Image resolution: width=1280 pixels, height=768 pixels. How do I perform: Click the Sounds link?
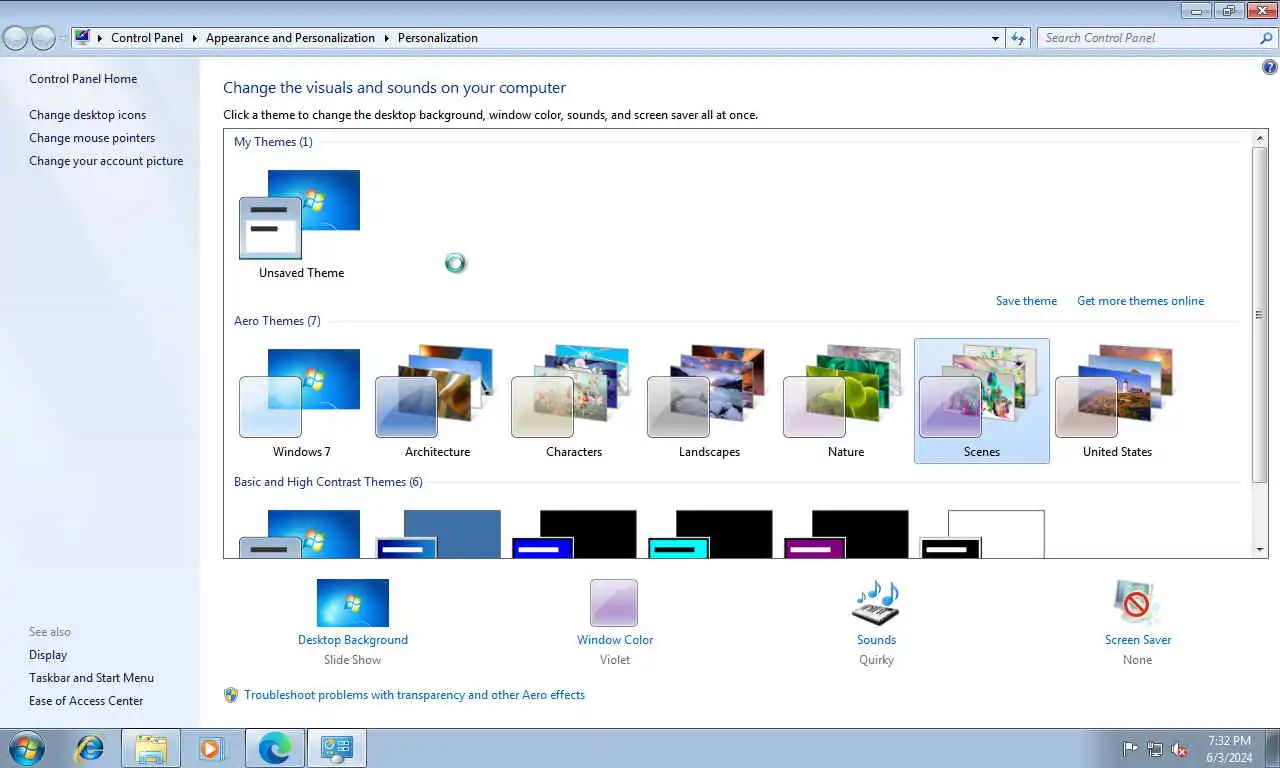click(876, 640)
